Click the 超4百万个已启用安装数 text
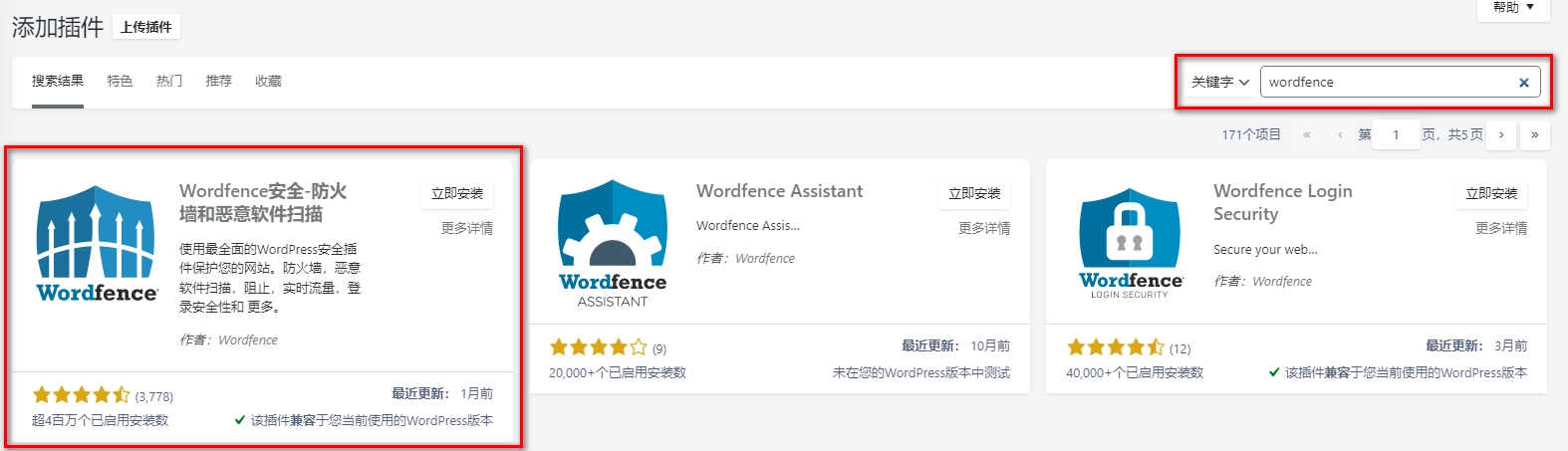Screen dimensions: 1568x451 click(101, 421)
